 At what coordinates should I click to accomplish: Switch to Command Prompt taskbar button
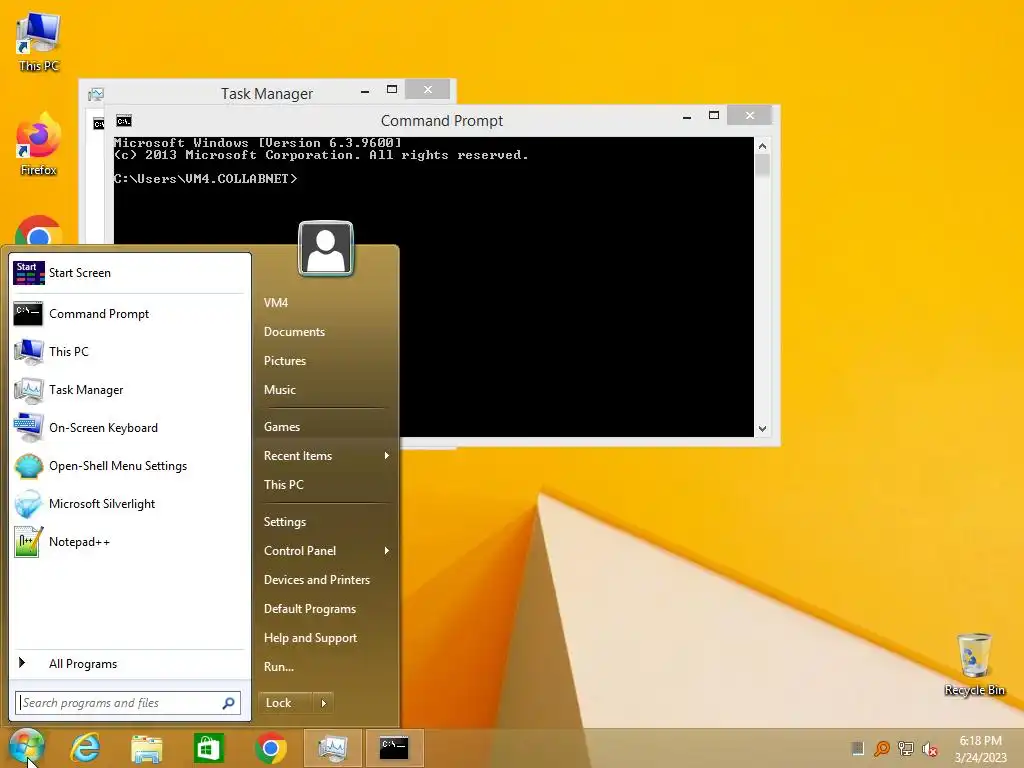(x=394, y=748)
